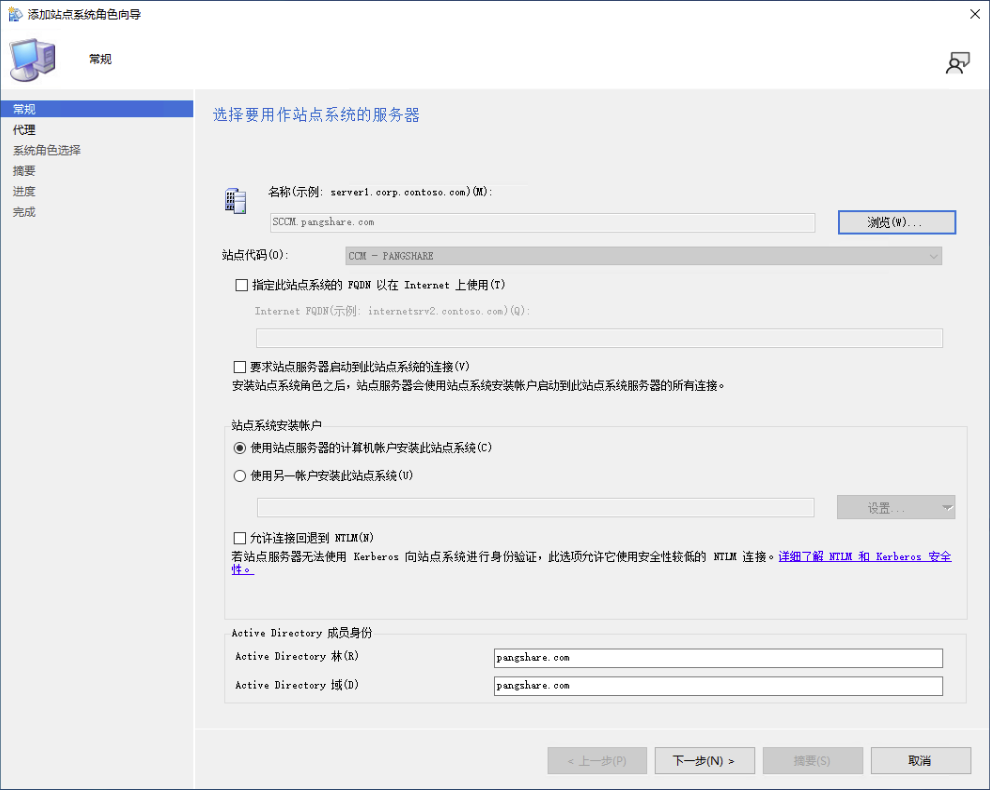Click the alternate account input field

coord(535,507)
